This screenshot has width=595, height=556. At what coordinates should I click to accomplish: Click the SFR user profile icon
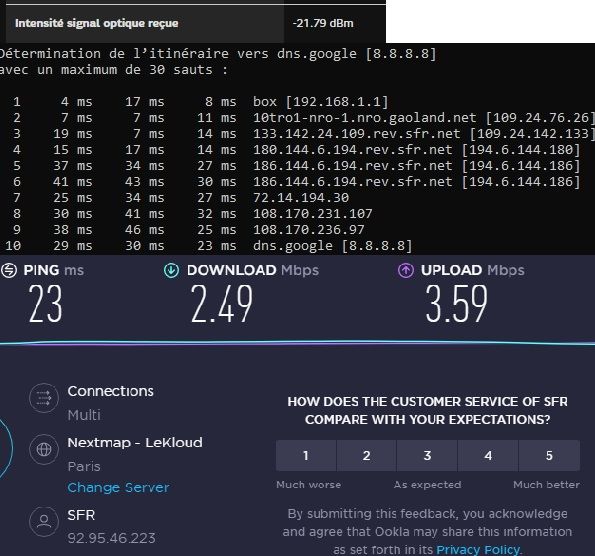(44, 521)
